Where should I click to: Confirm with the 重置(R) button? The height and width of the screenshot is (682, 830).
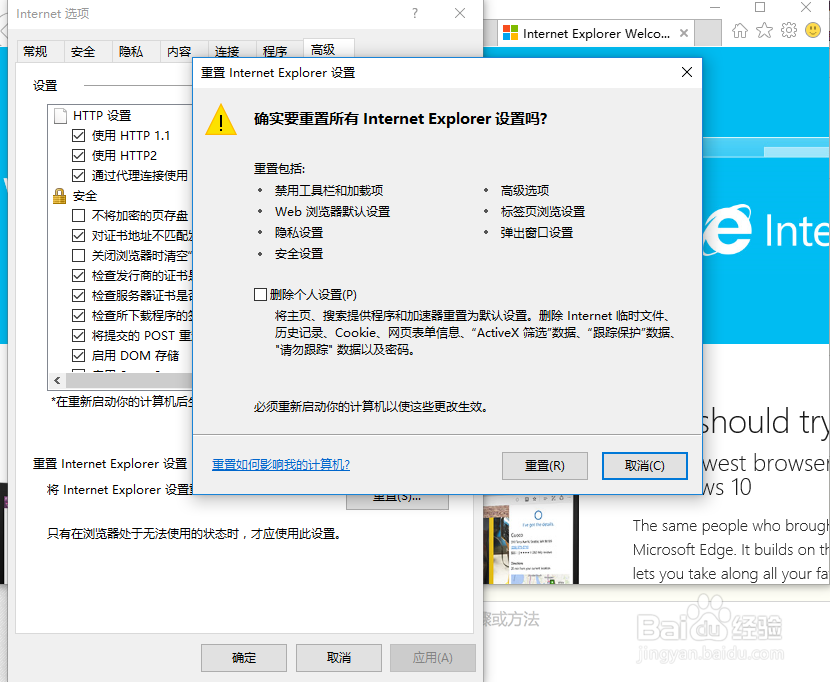[545, 465]
